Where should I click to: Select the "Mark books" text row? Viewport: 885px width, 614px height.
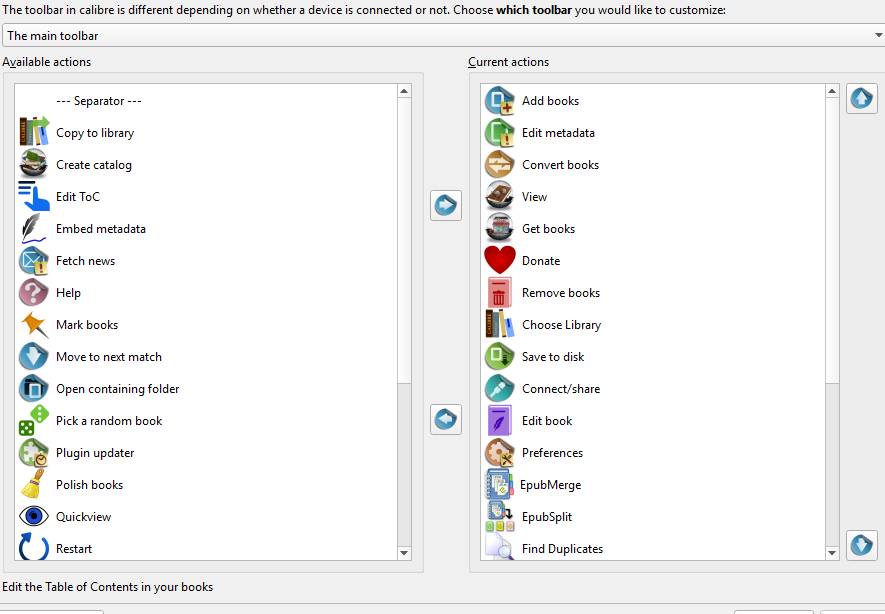coord(87,324)
